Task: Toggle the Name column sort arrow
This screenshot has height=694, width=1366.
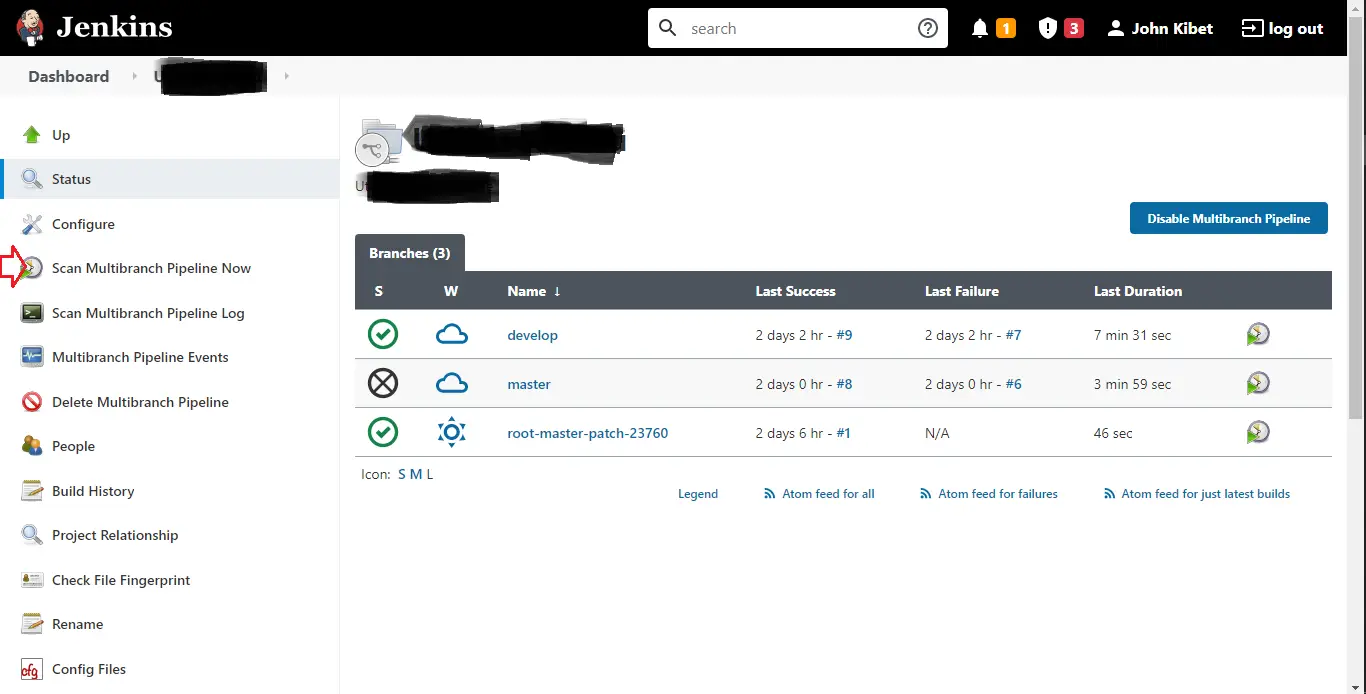Action: pyautogui.click(x=558, y=291)
